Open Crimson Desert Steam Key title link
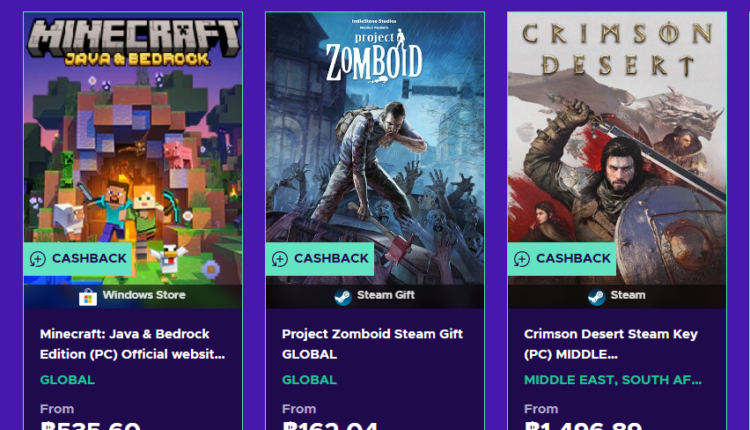Image resolution: width=750 pixels, height=430 pixels. tap(611, 343)
